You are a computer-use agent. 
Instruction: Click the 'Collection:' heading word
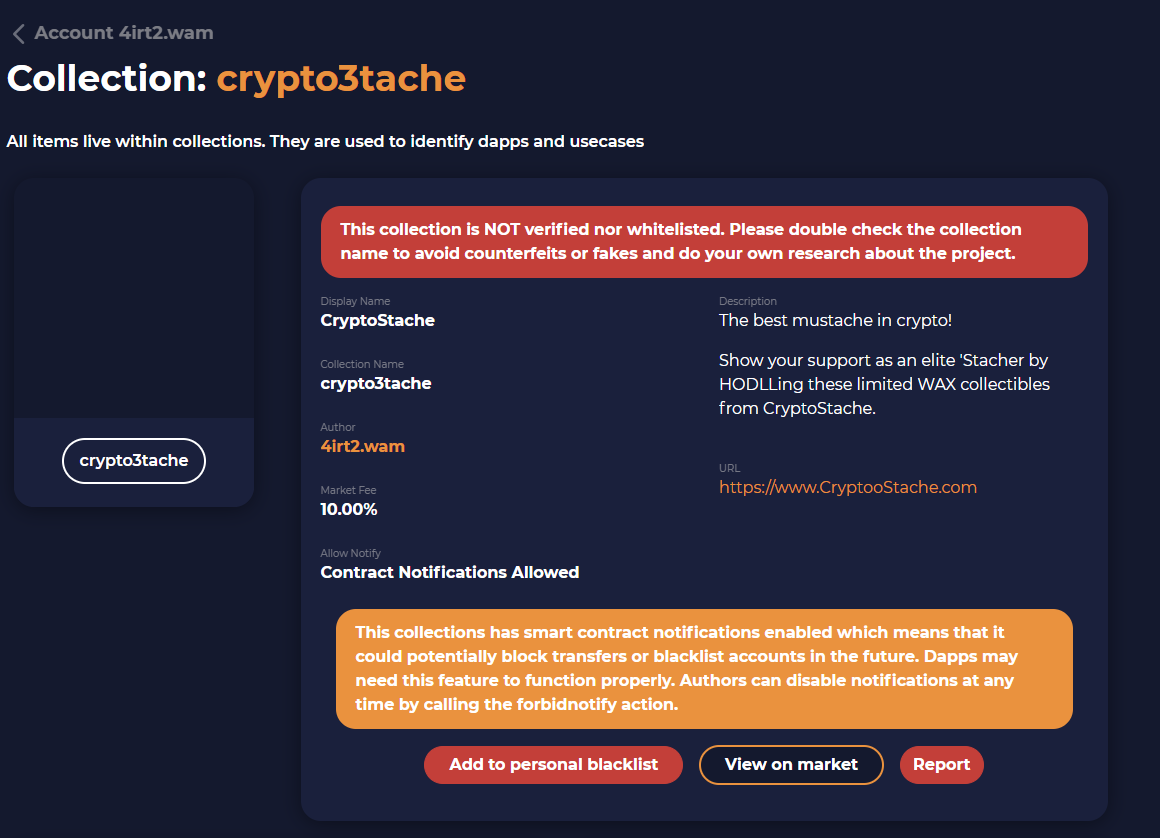pyautogui.click(x=107, y=78)
